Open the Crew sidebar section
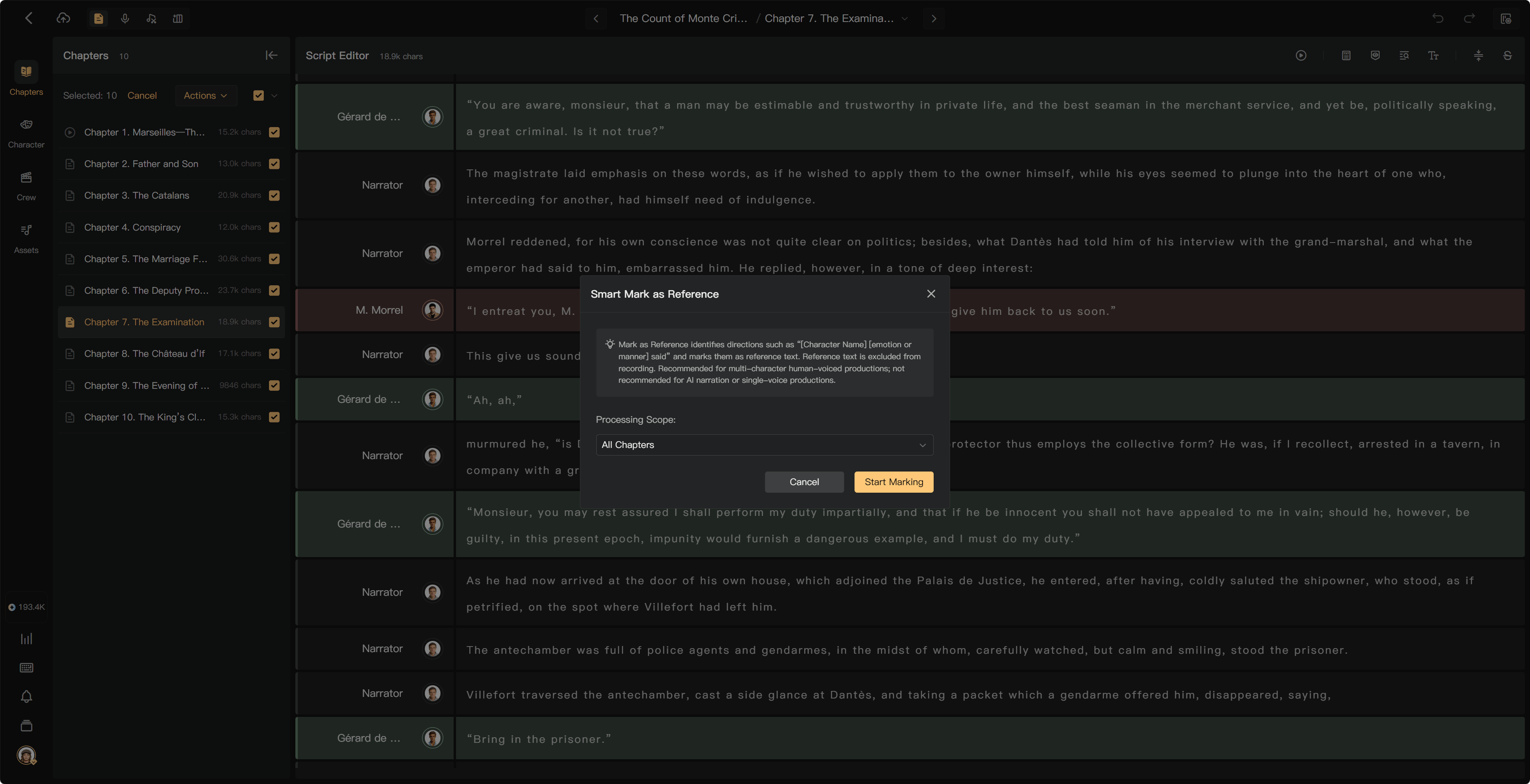1530x784 pixels. pyautogui.click(x=26, y=185)
